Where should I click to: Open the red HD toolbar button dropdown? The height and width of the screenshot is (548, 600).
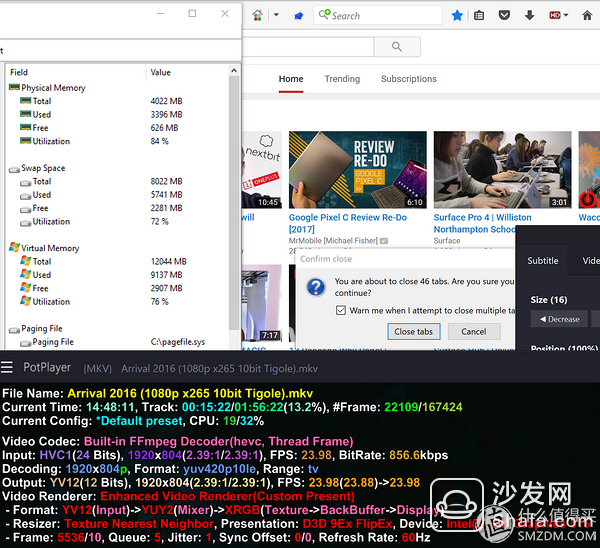pos(554,16)
